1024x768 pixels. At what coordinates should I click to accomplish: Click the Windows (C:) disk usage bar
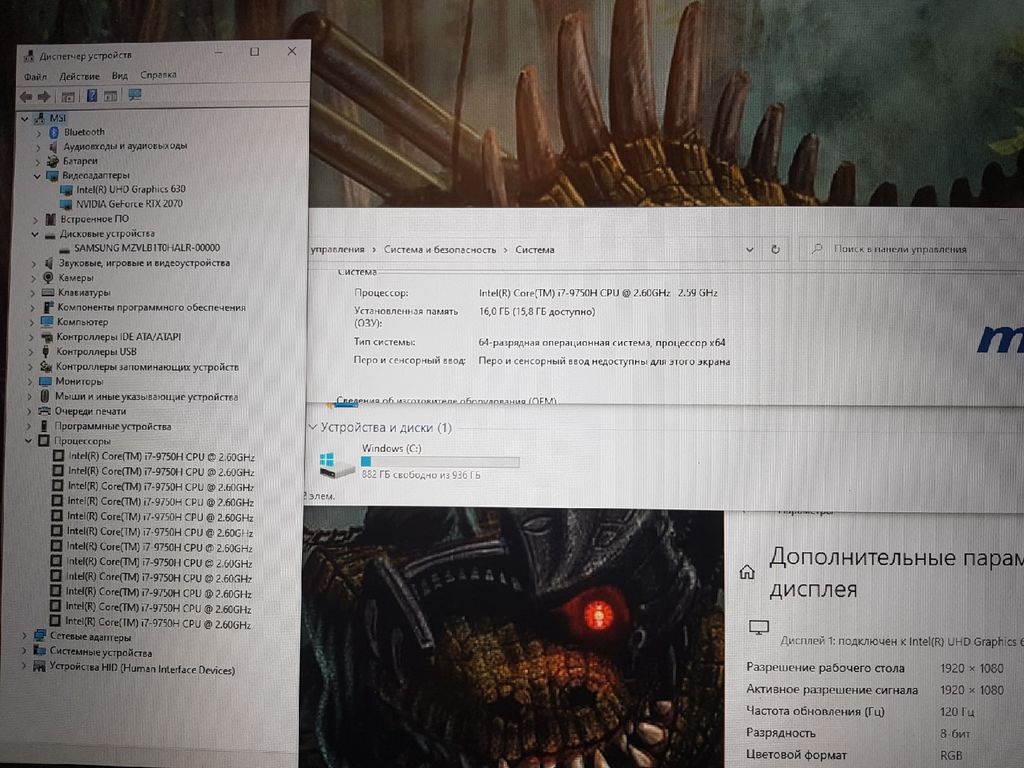pyautogui.click(x=440, y=462)
